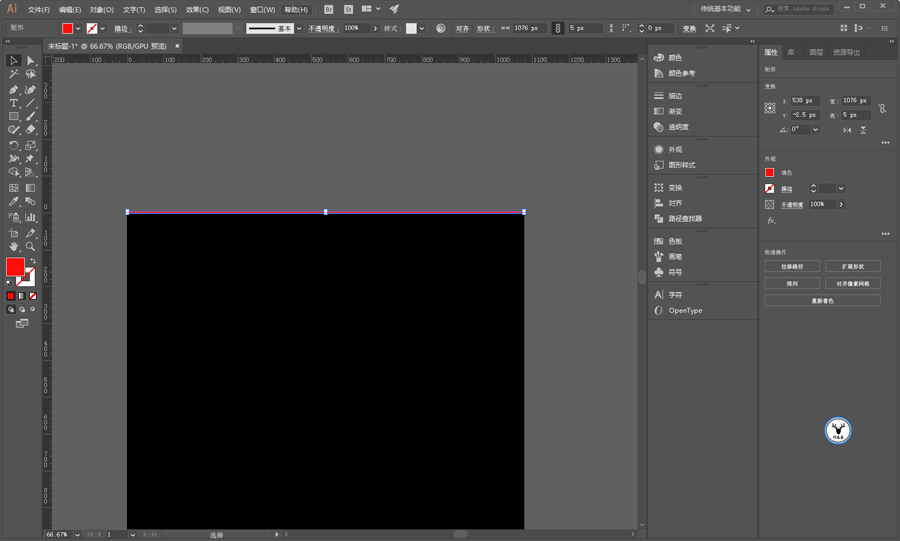This screenshot has height=541, width=900.
Task: Click the 重新着色 button
Action: point(822,300)
